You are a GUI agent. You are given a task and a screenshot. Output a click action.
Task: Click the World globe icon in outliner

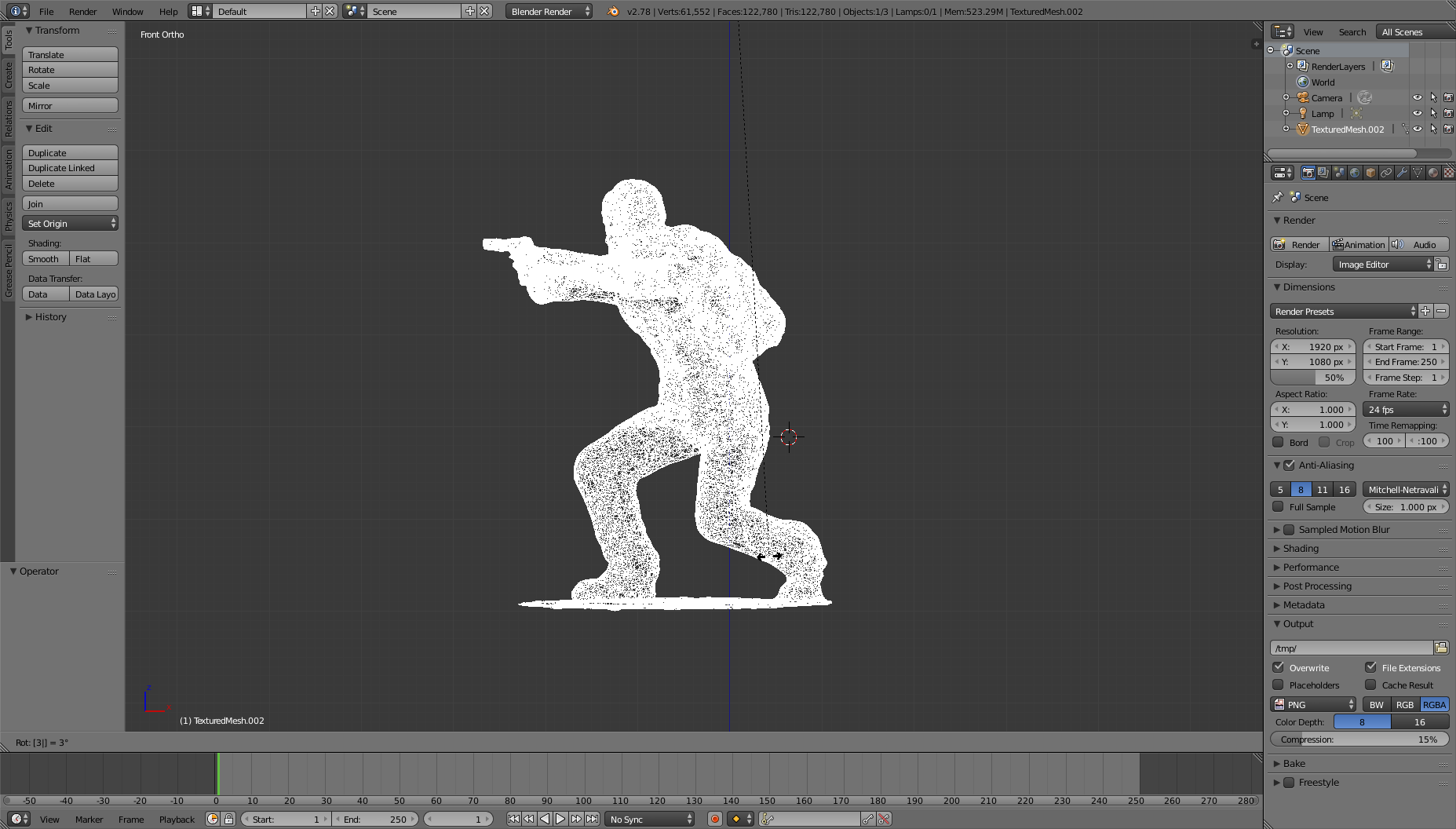pyautogui.click(x=1303, y=82)
